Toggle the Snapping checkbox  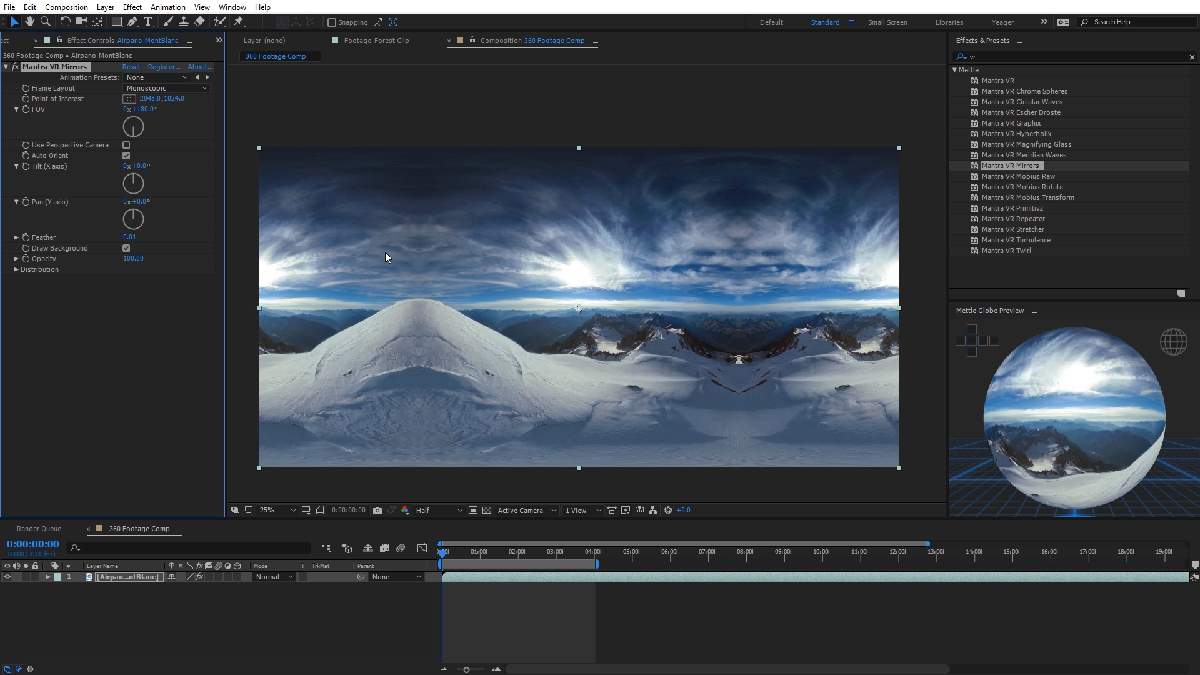[332, 22]
